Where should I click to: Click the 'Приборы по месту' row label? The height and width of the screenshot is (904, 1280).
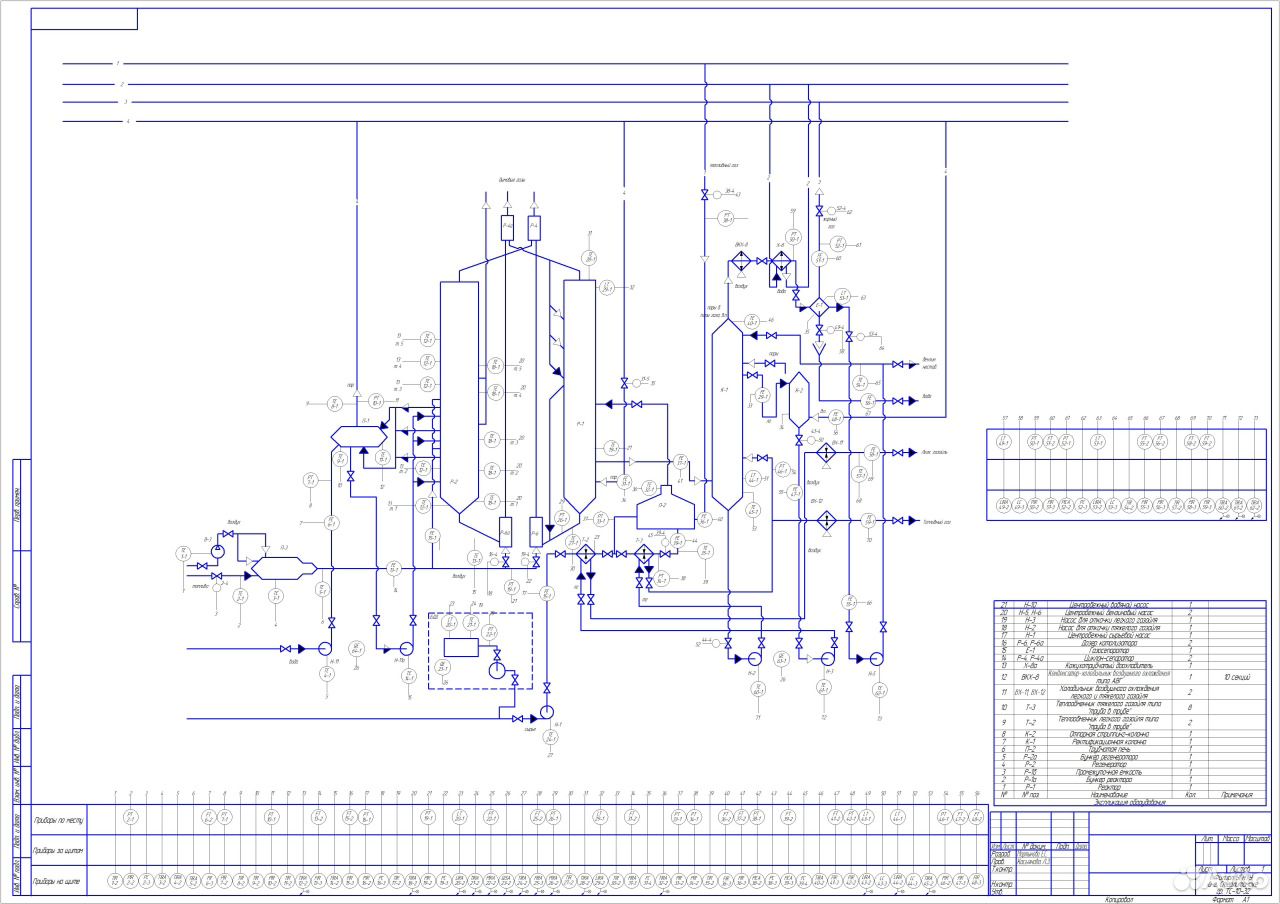click(x=58, y=818)
